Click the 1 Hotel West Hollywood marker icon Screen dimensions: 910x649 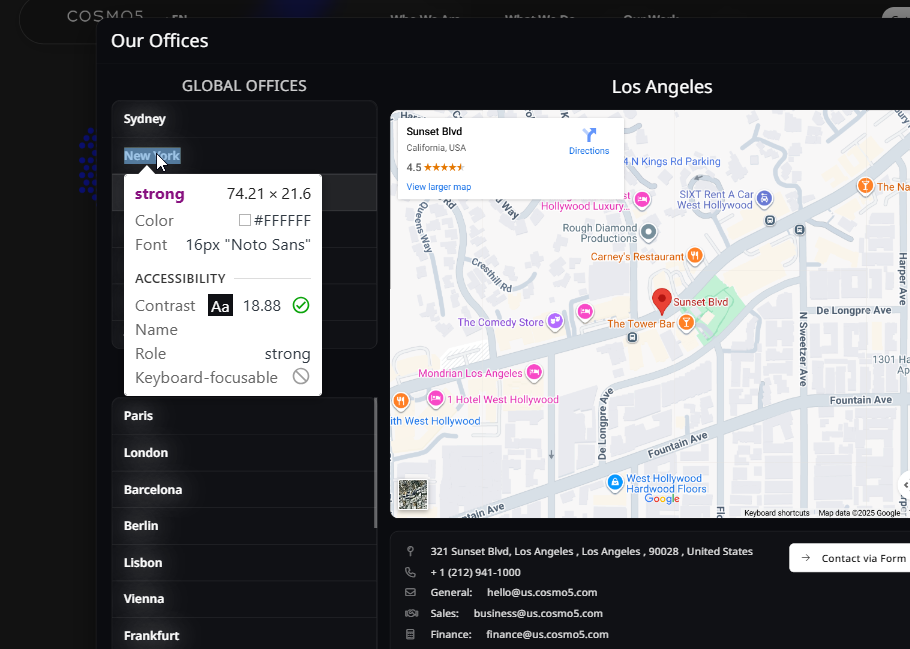[x=435, y=398]
